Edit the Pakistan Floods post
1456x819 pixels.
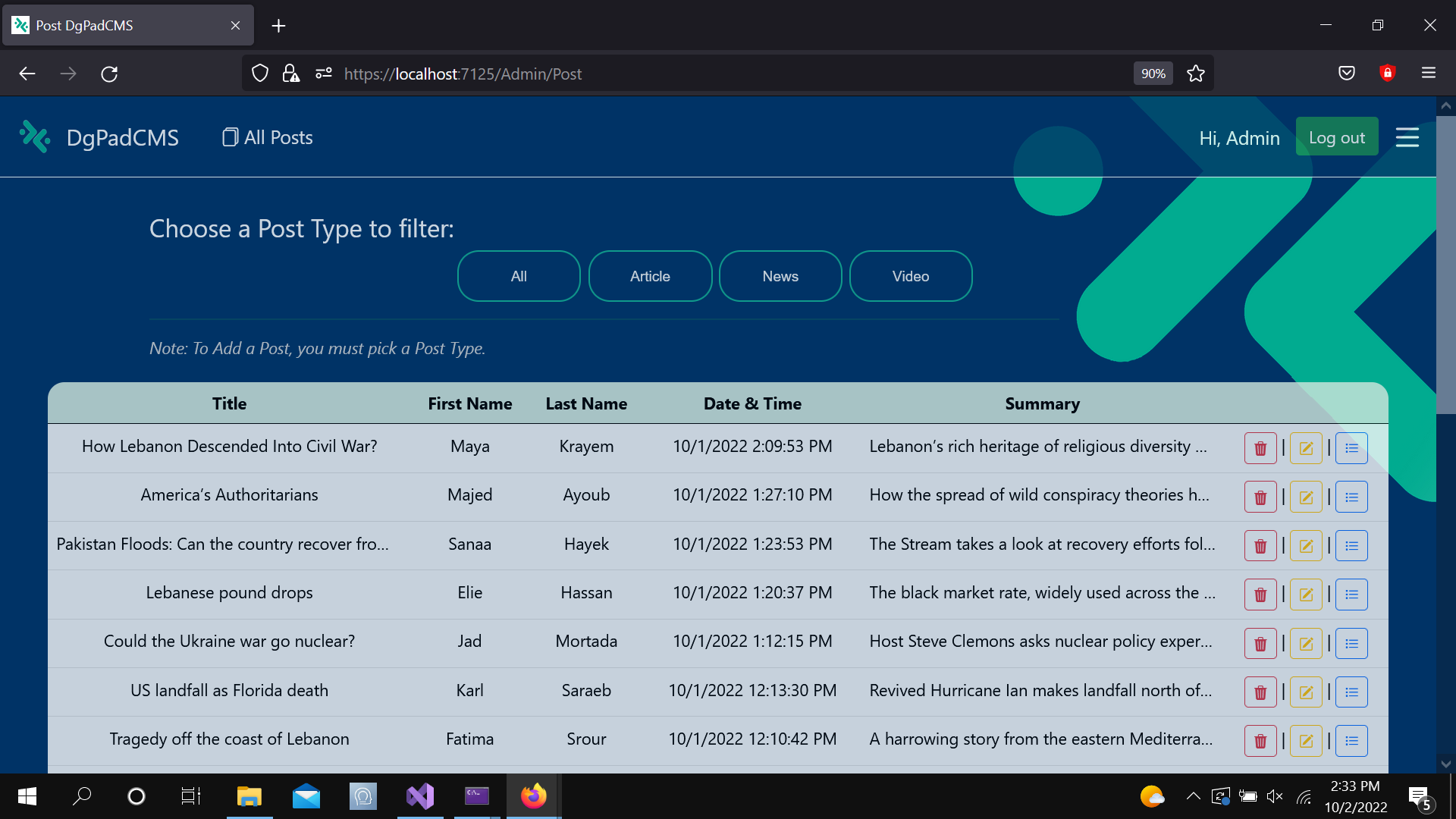[x=1305, y=546]
